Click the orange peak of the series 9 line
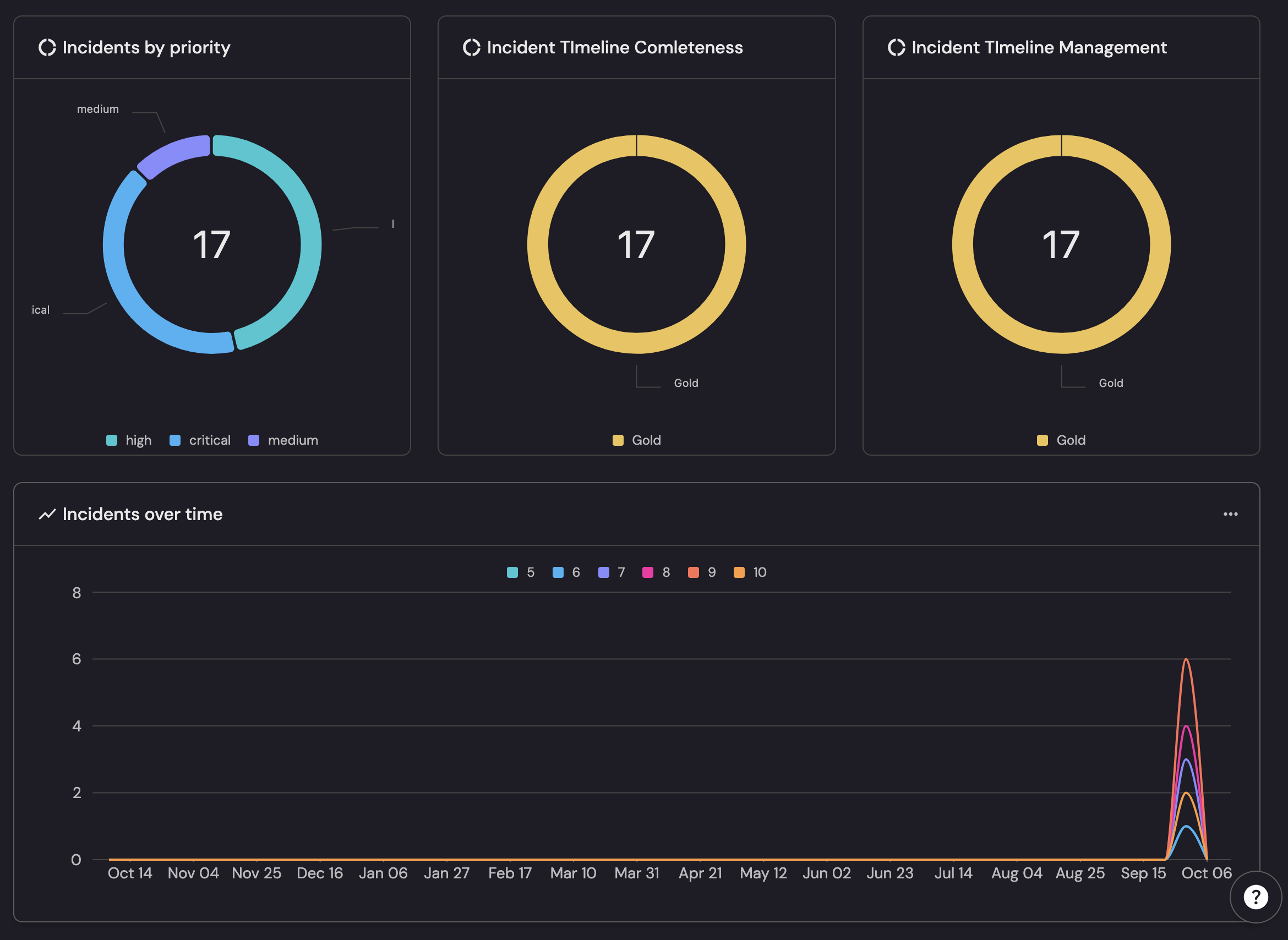 click(1186, 659)
